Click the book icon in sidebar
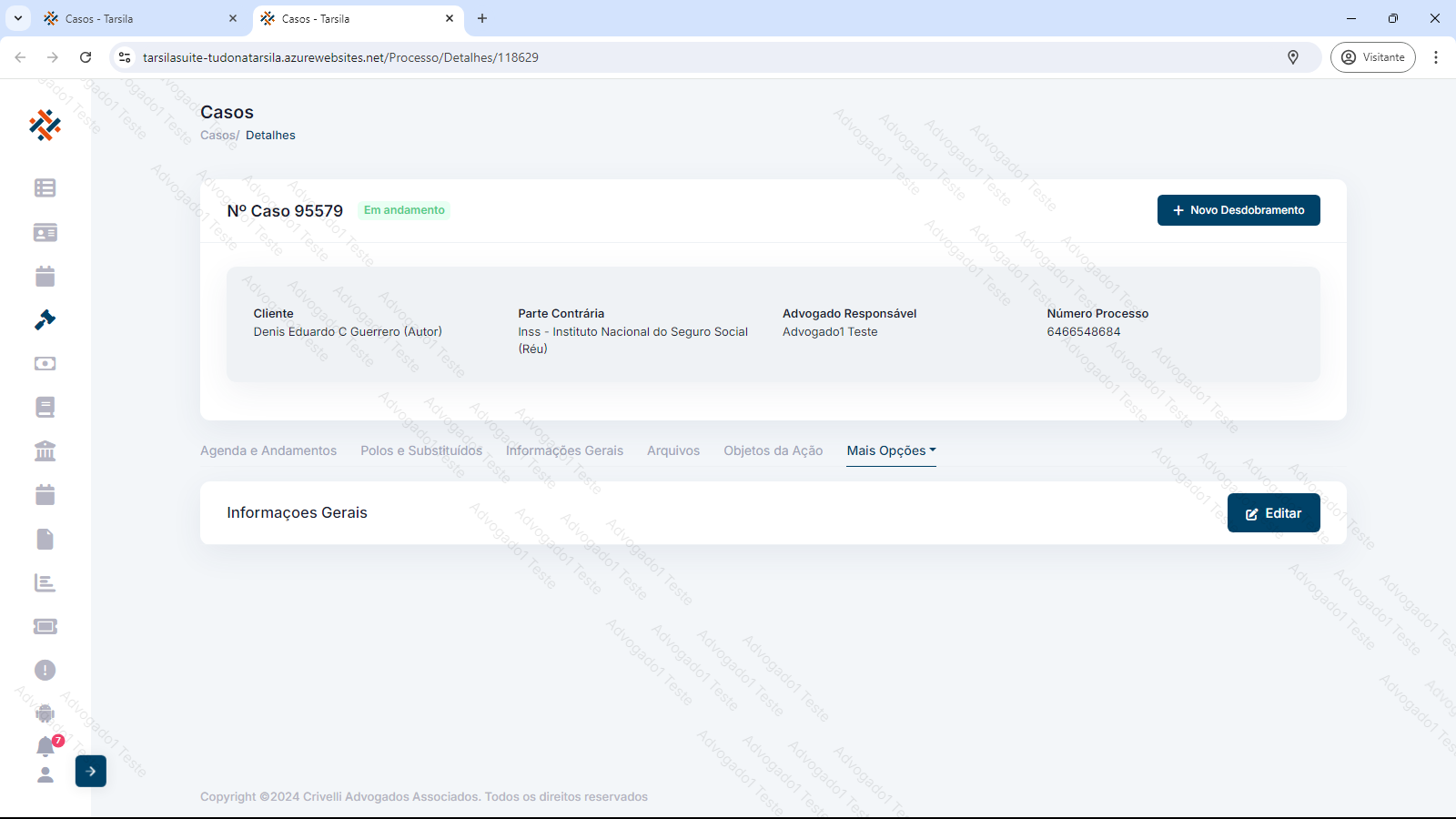1456x819 pixels. click(x=45, y=407)
